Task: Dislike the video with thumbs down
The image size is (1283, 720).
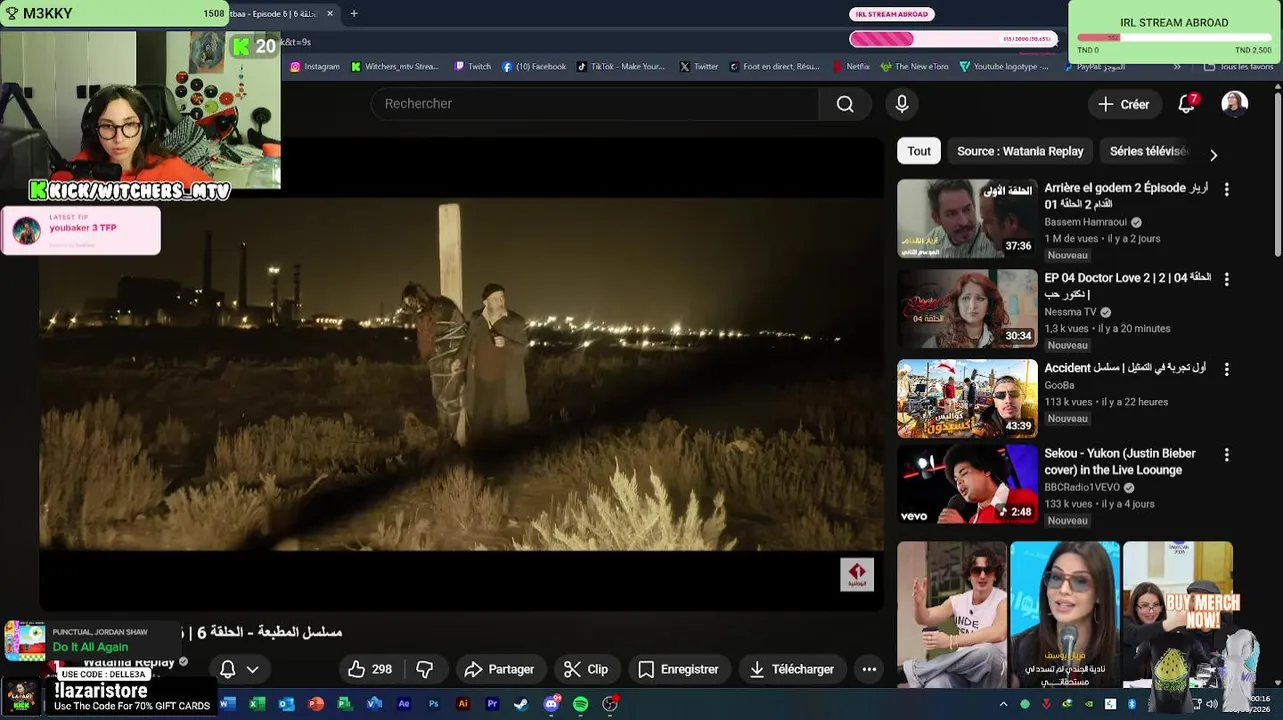Action: pyautogui.click(x=425, y=669)
